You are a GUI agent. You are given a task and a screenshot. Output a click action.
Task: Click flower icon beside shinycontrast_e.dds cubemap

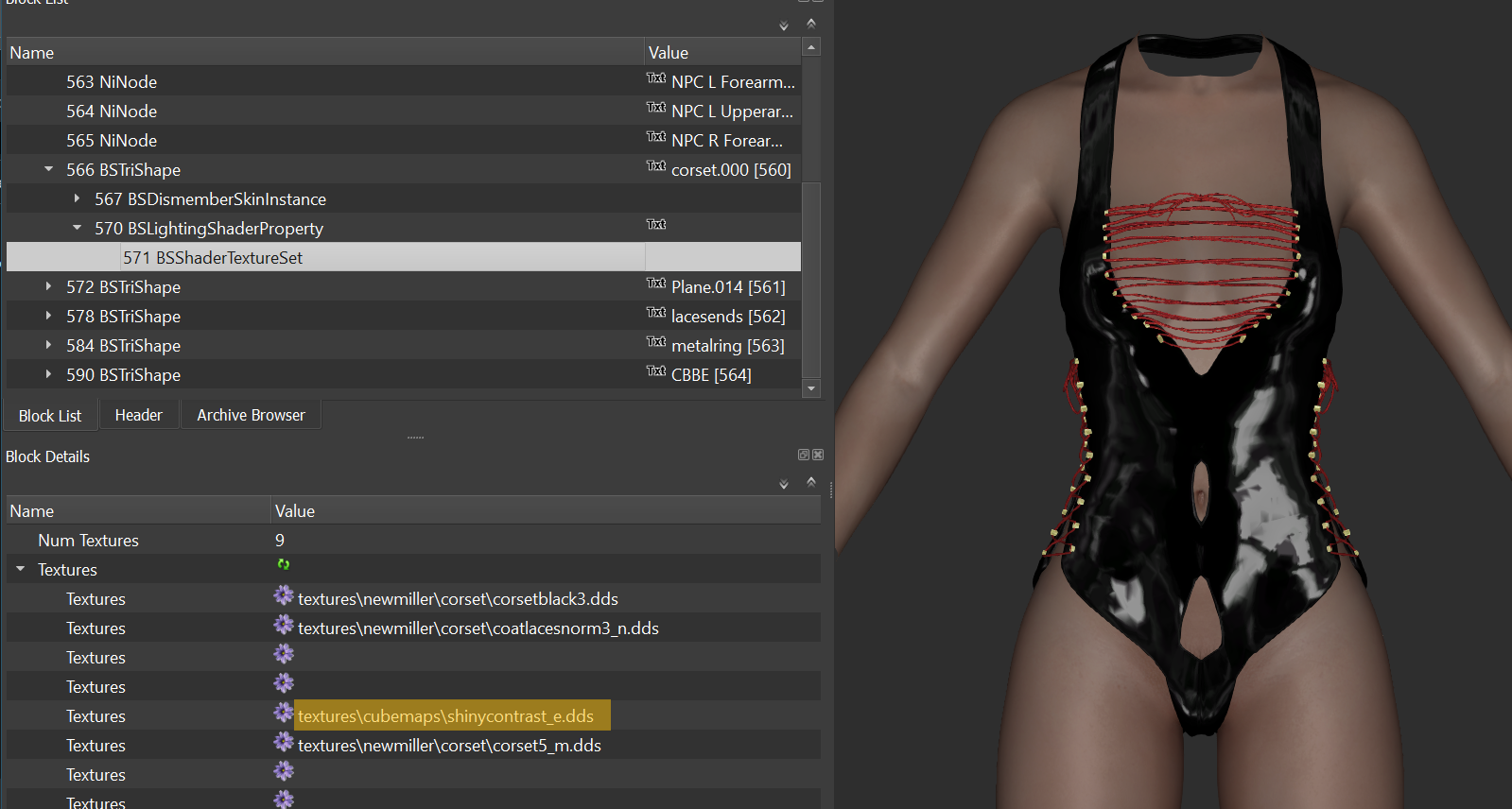284,713
